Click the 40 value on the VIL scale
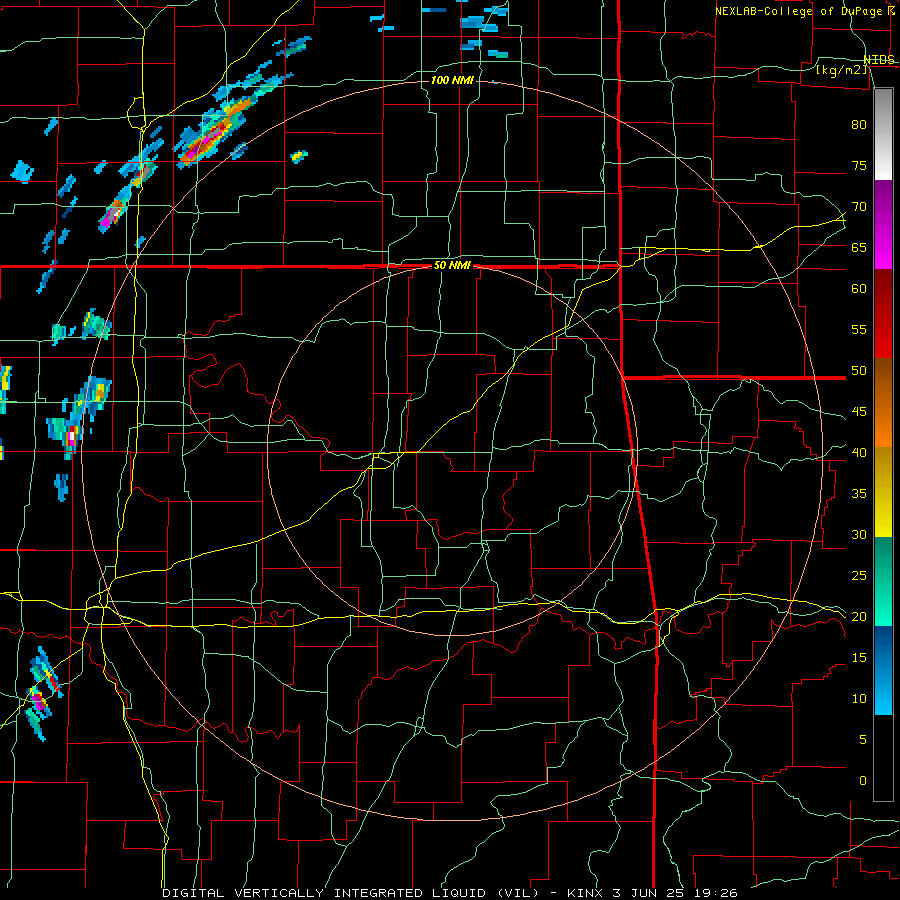 click(x=859, y=453)
